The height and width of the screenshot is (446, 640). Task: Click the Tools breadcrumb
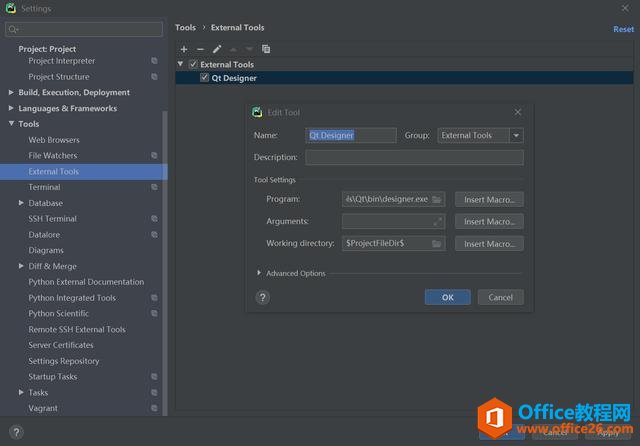185,27
